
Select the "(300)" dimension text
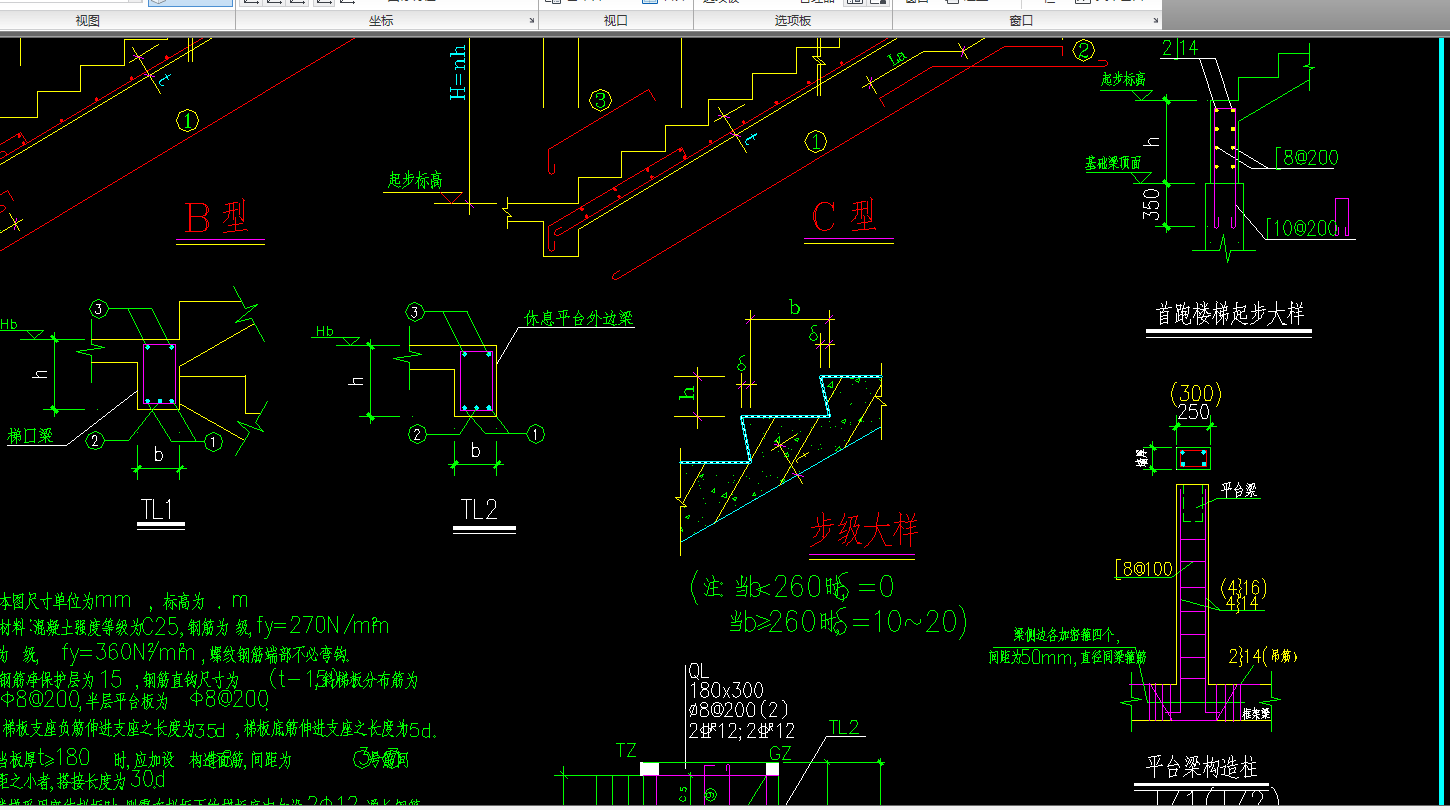(1194, 392)
